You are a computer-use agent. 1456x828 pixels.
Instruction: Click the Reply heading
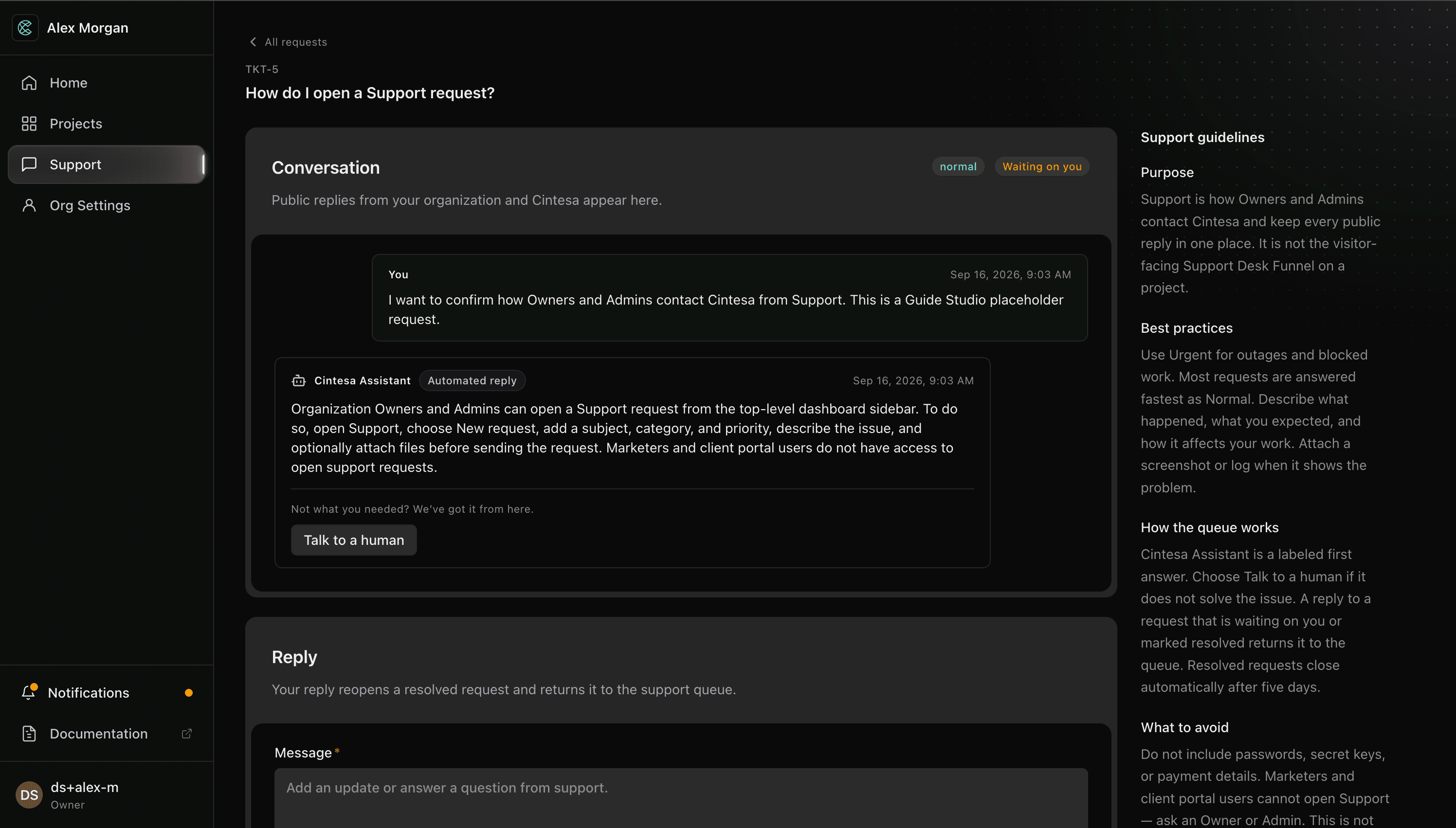pos(294,657)
